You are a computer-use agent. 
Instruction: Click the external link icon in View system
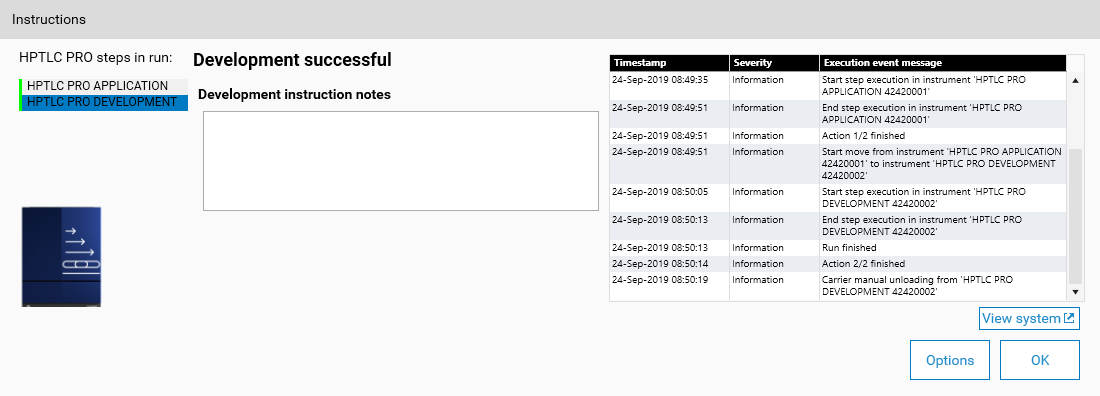1069,318
